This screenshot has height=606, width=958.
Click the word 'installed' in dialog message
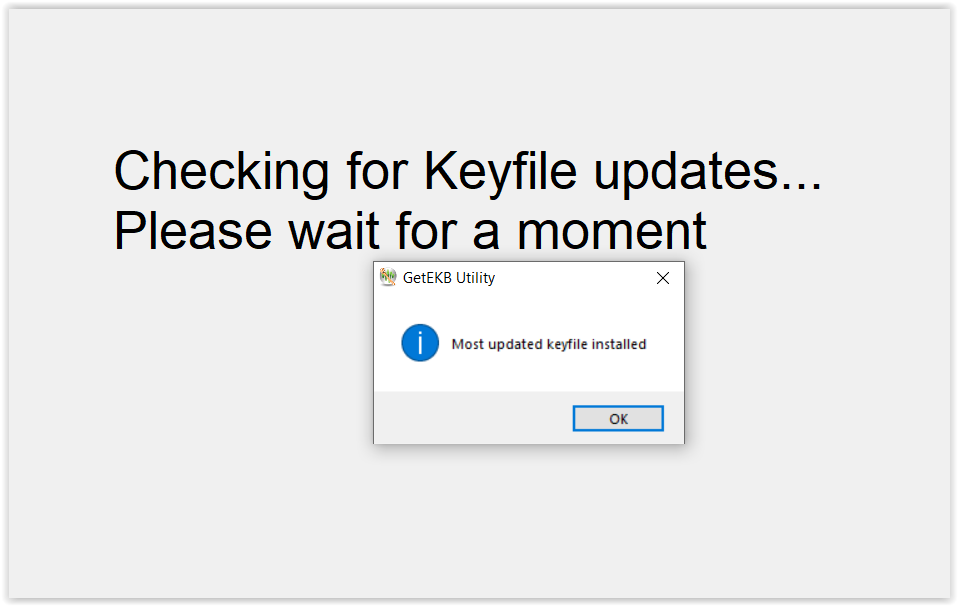618,344
